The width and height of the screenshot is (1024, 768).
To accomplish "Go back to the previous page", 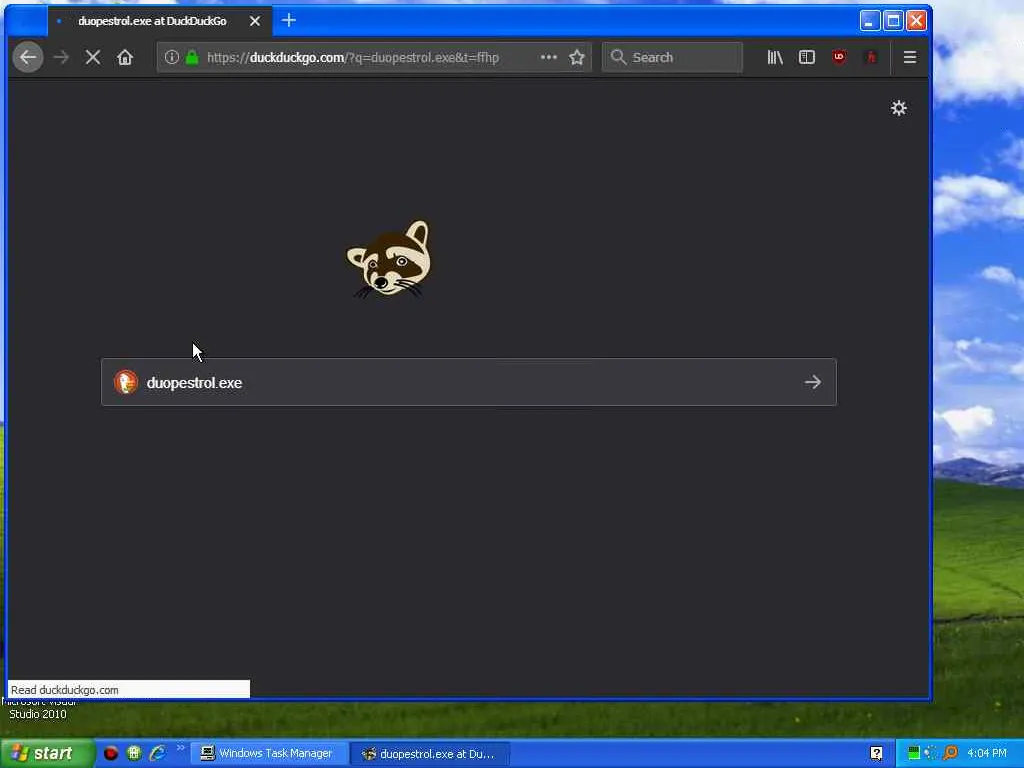I will 27,57.
